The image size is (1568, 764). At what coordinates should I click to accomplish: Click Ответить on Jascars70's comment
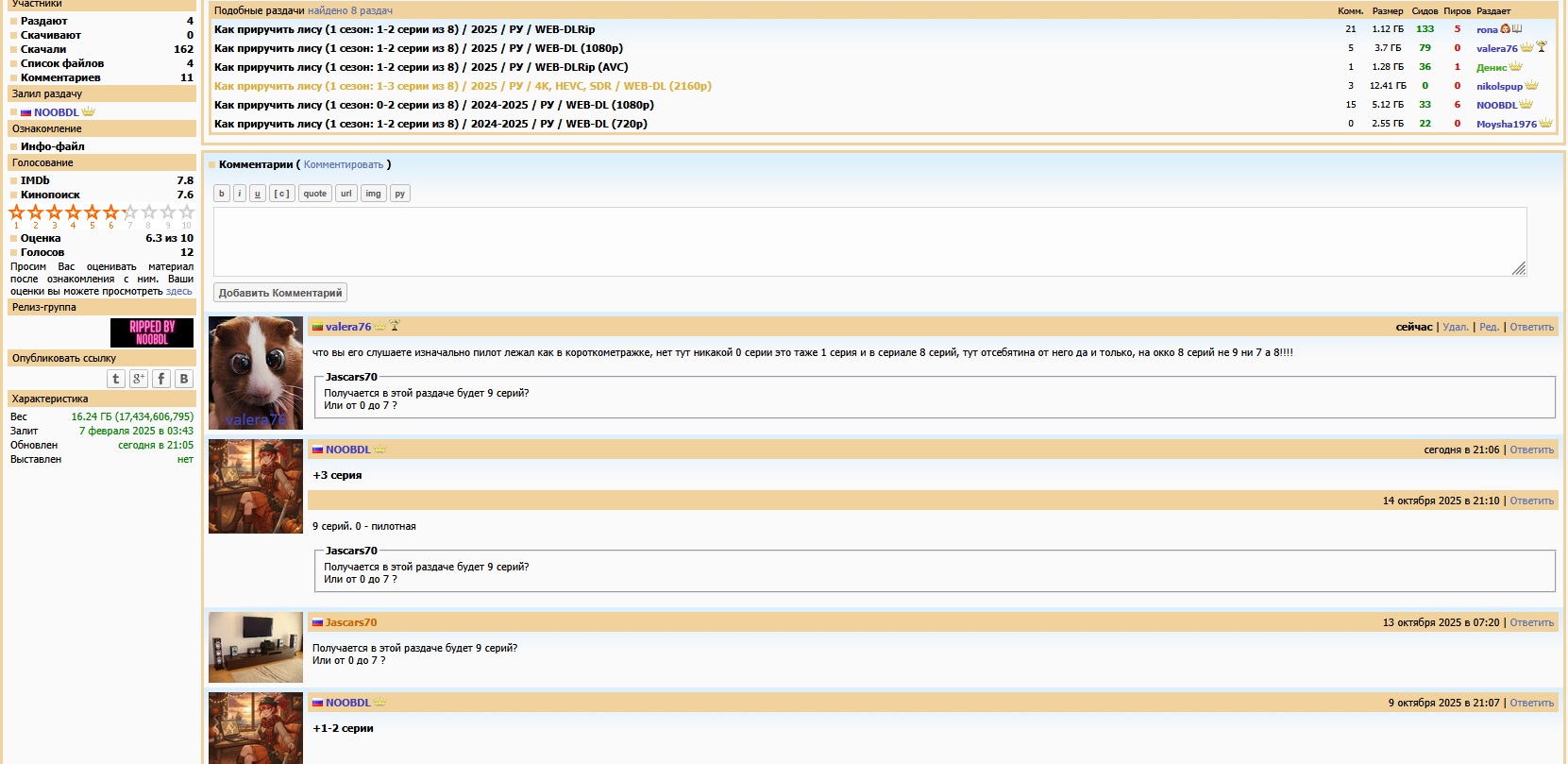coord(1531,623)
